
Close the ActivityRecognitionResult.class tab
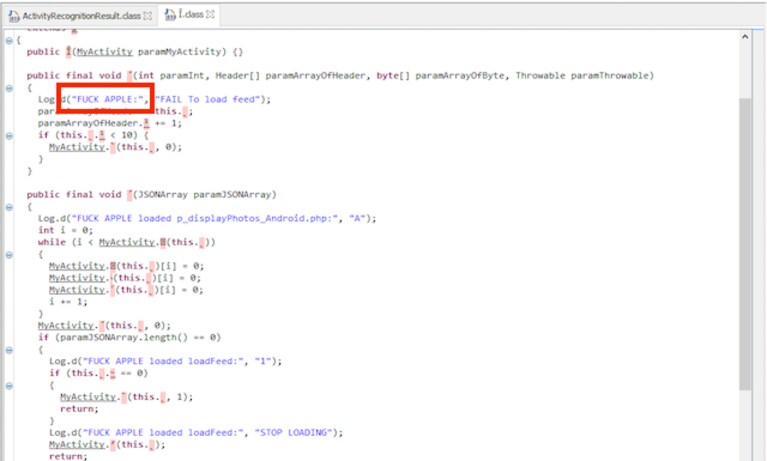click(148, 16)
